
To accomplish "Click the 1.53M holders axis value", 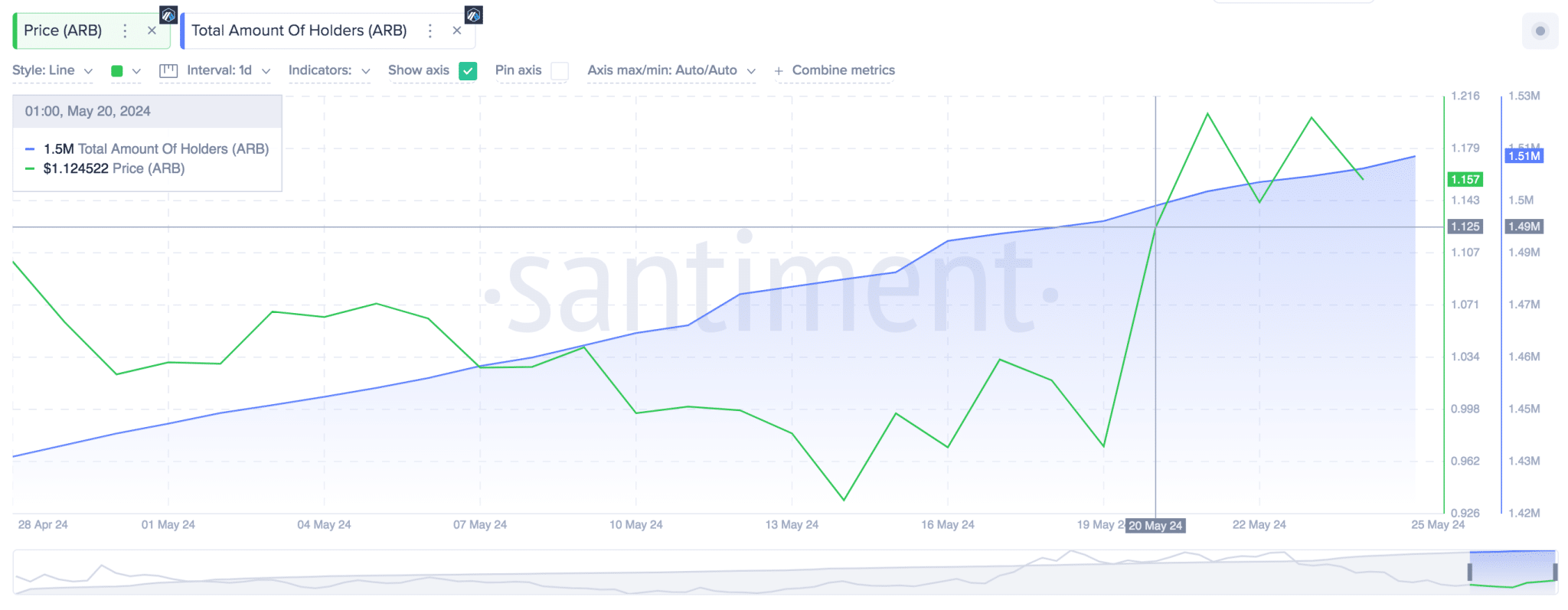I will tap(1524, 96).
